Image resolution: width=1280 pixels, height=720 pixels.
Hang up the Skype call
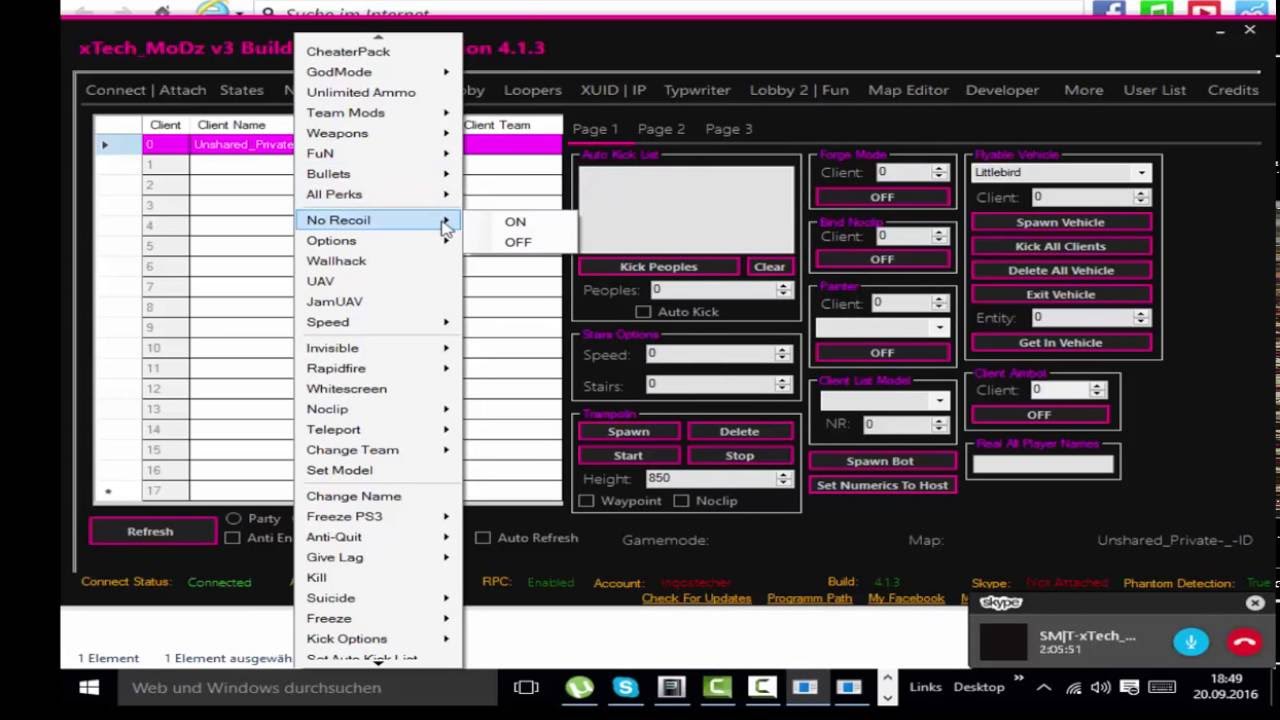click(1244, 642)
